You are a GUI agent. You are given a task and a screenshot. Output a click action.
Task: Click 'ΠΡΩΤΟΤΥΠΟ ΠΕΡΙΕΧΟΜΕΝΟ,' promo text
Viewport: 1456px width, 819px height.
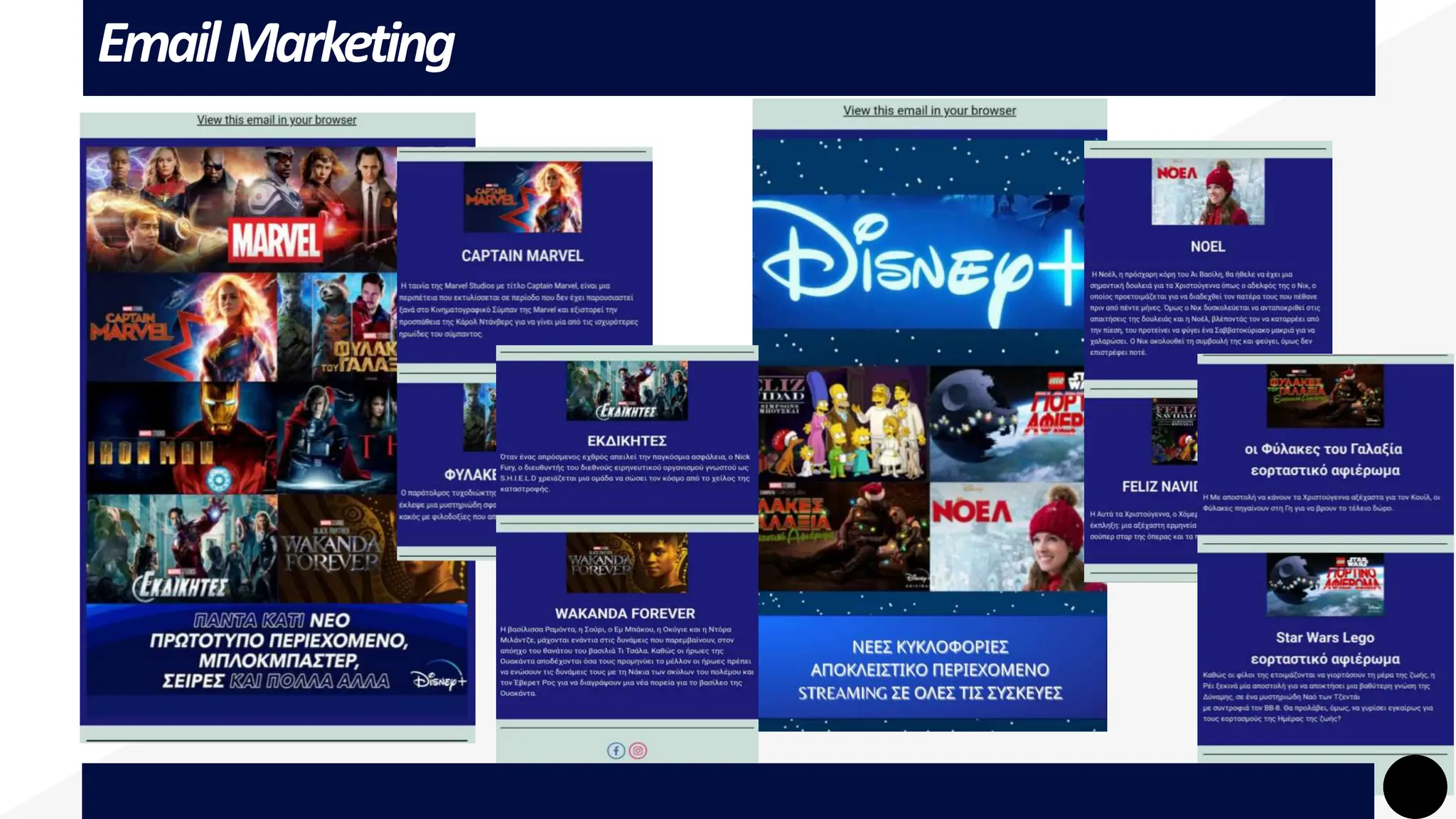point(279,641)
